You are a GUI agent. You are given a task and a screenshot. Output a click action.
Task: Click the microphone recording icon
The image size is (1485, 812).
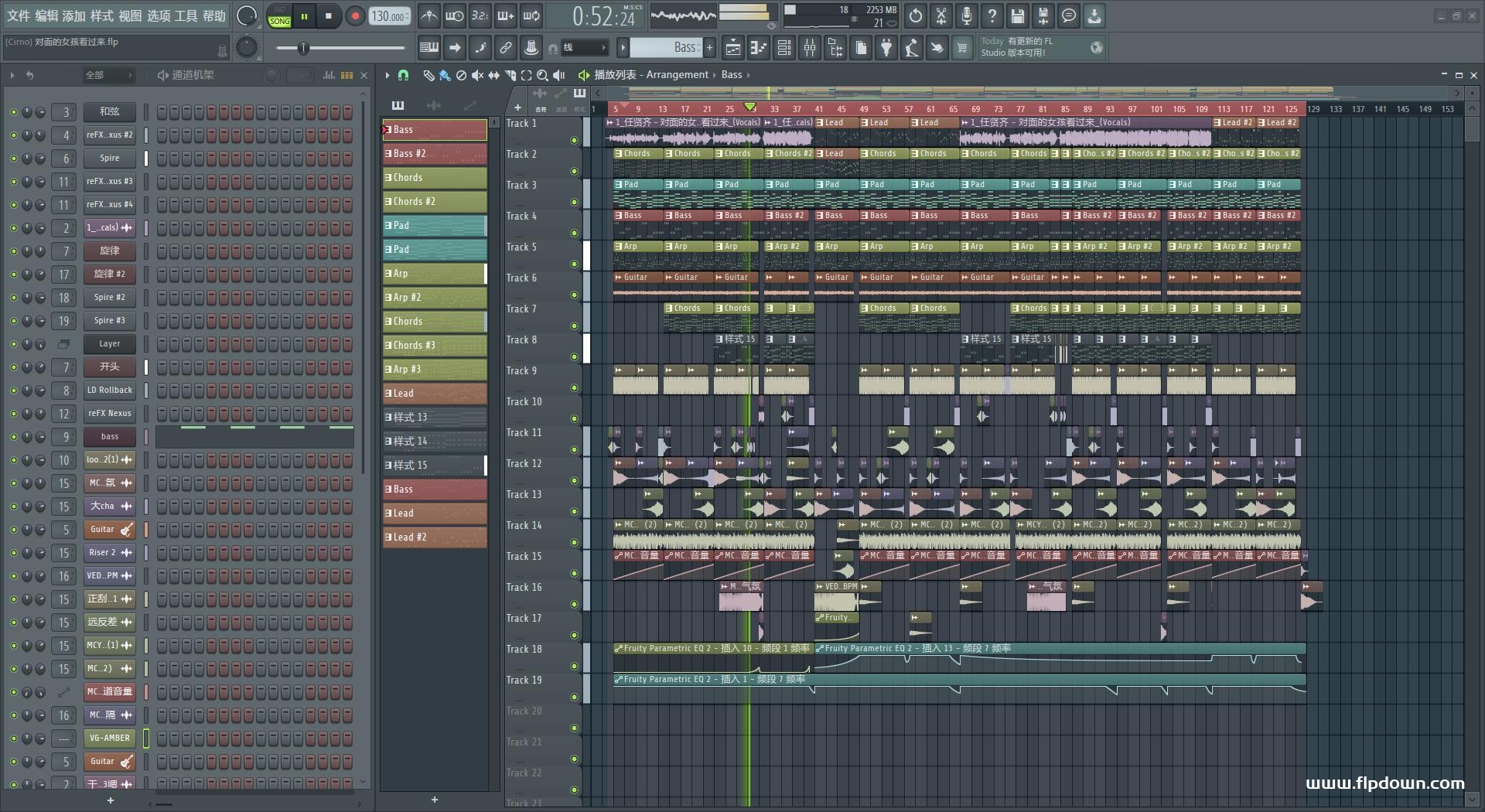click(x=967, y=15)
